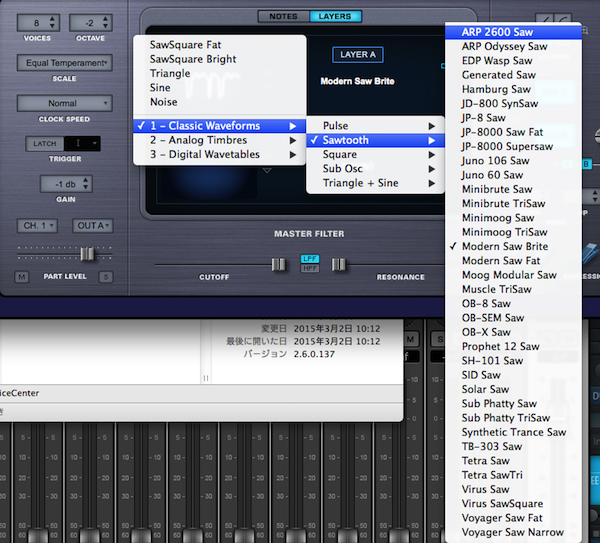The image size is (600, 543).
Task: Expand the Square waveform submenu
Action: (x=375, y=155)
